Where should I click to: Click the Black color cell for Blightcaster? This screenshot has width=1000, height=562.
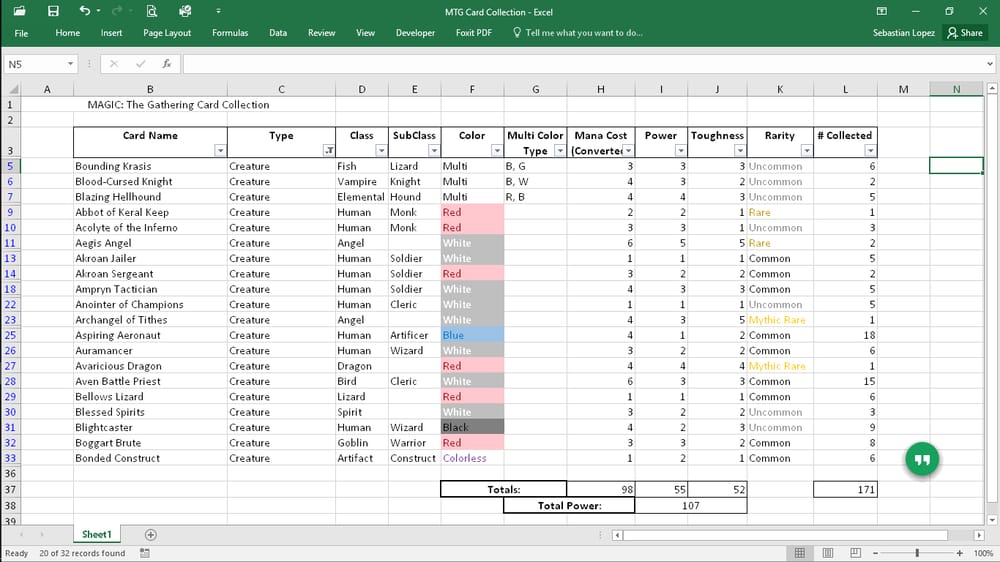click(472, 427)
